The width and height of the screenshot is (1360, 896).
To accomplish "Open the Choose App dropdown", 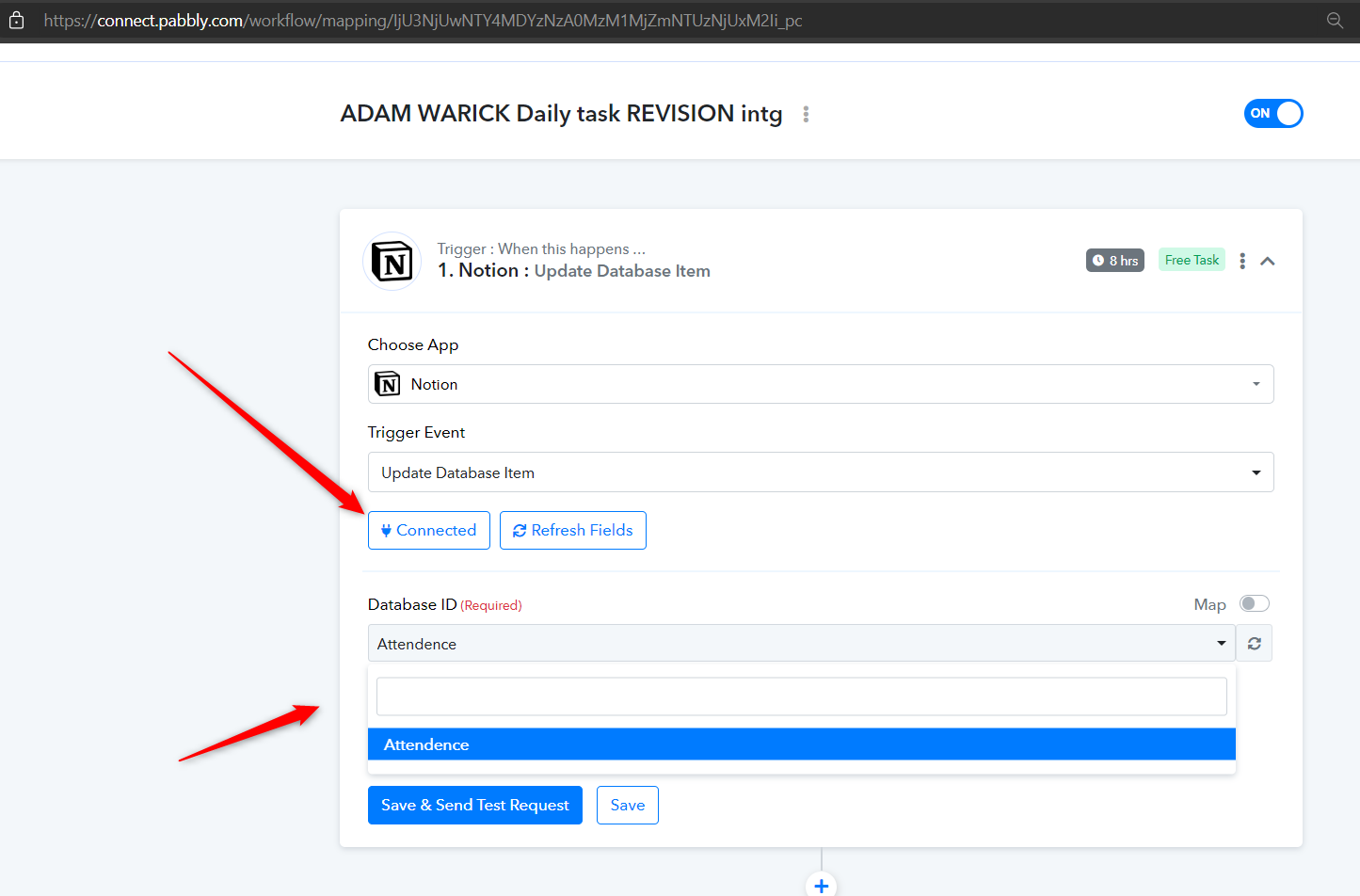I will (821, 384).
